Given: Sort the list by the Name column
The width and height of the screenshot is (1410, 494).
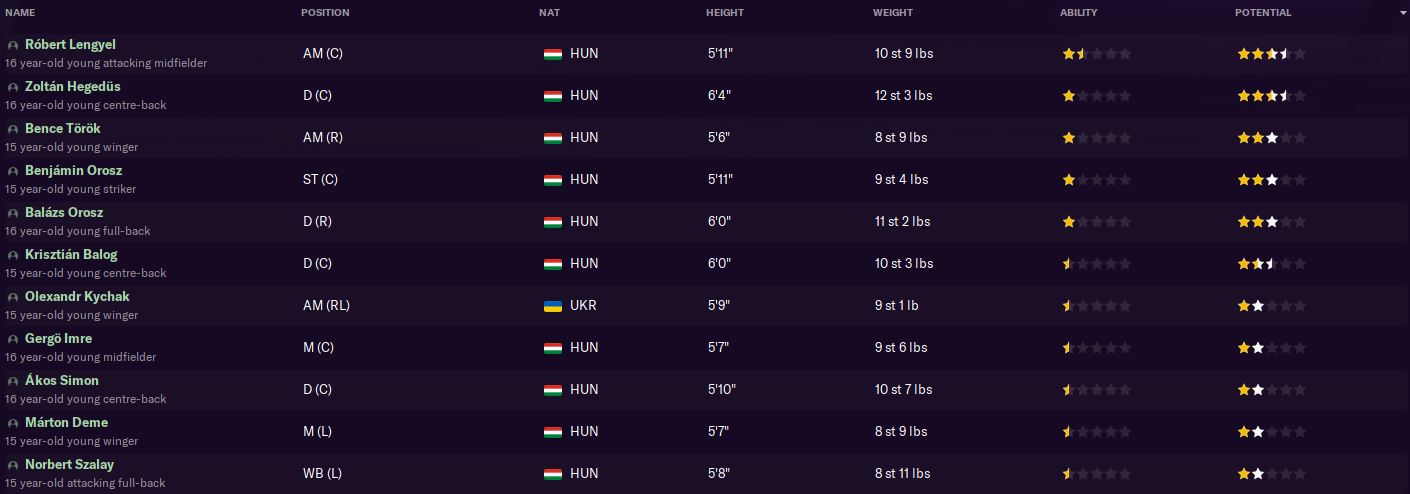Looking at the screenshot, I should coord(20,13).
